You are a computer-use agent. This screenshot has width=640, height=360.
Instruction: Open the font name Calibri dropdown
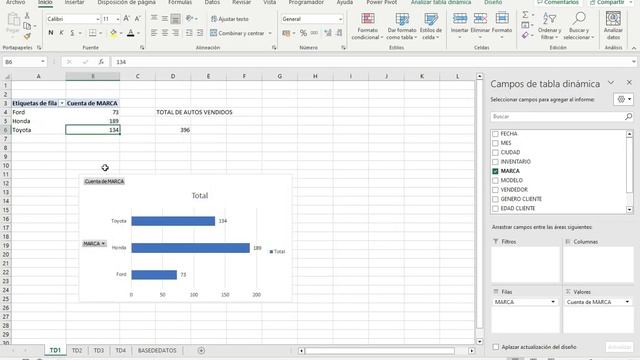pyautogui.click(x=98, y=19)
